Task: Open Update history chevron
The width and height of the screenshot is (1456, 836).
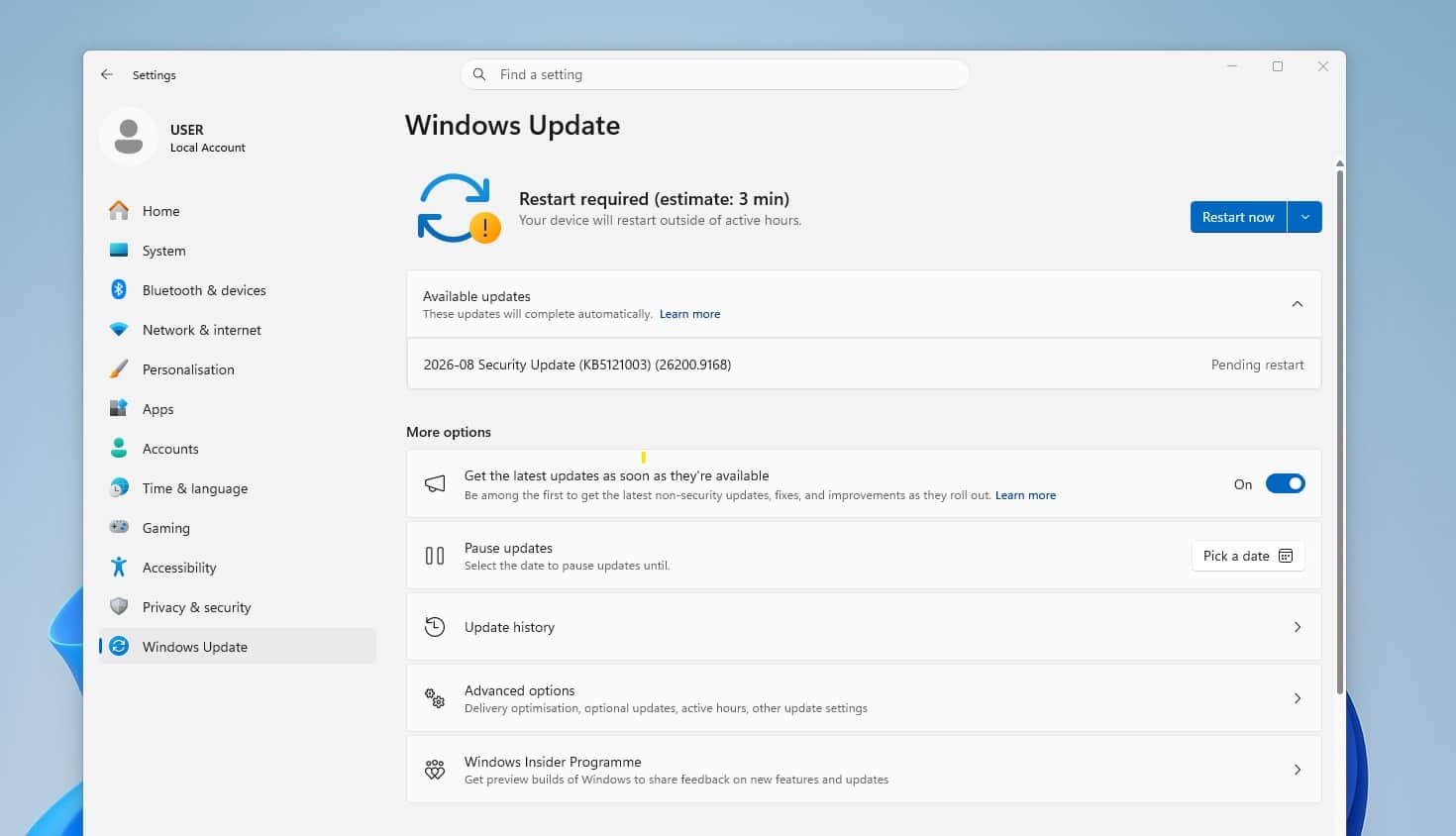Action: point(1298,627)
